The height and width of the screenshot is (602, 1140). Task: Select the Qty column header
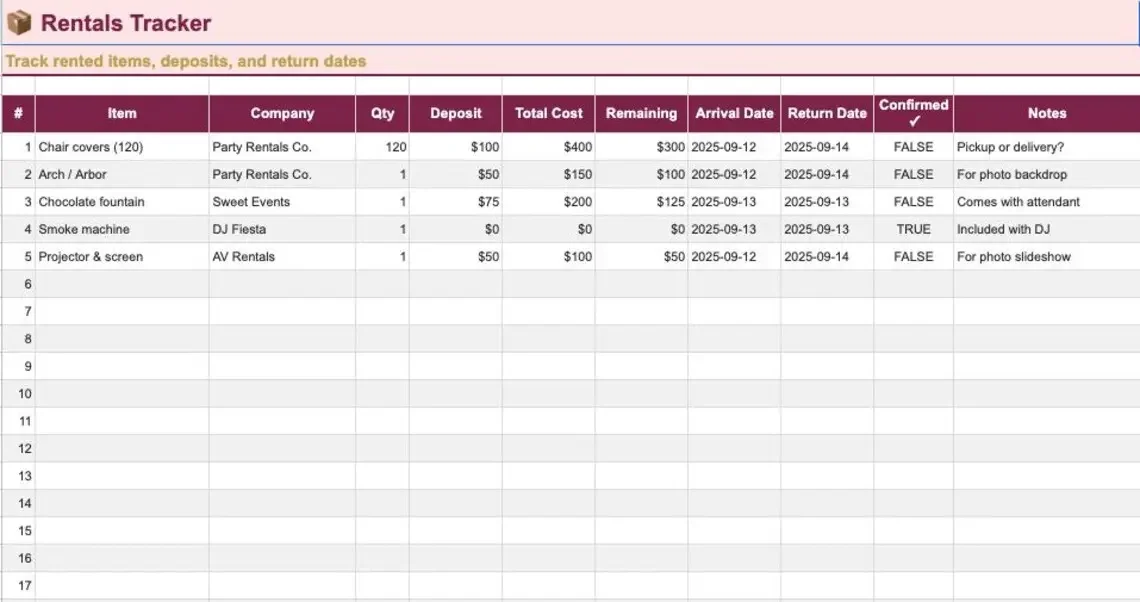click(382, 113)
